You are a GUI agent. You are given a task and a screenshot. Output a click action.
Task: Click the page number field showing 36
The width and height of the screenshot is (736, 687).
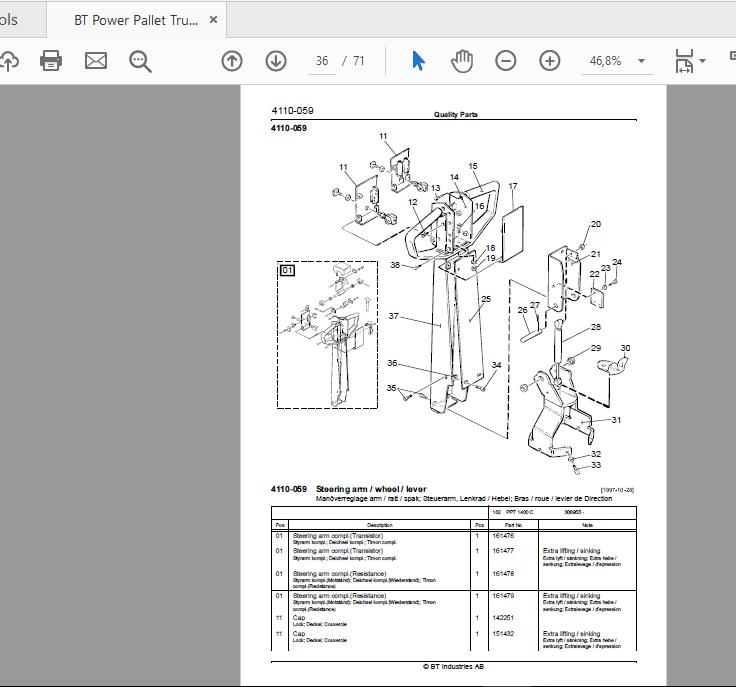[x=322, y=61]
